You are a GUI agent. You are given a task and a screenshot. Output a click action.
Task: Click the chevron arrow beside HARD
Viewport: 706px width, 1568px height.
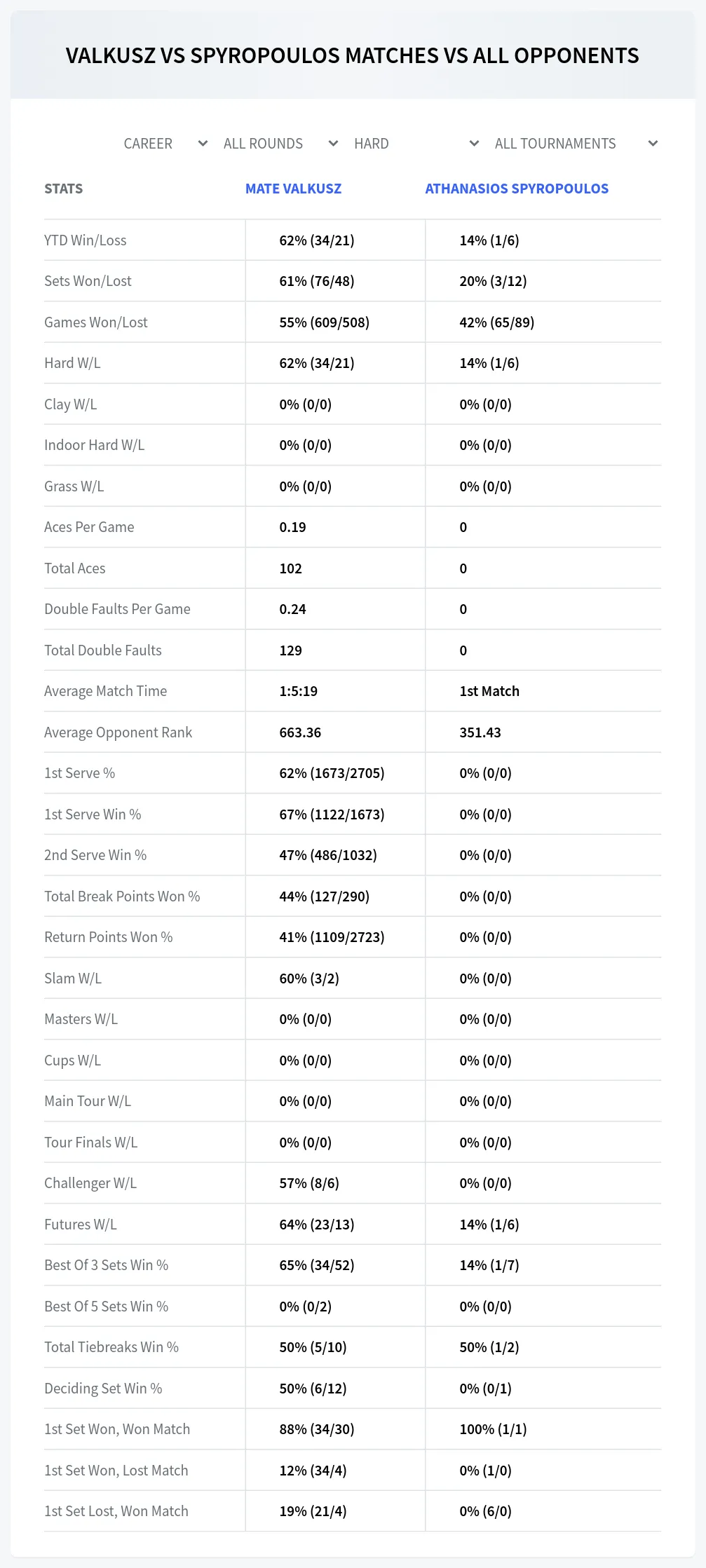point(474,144)
